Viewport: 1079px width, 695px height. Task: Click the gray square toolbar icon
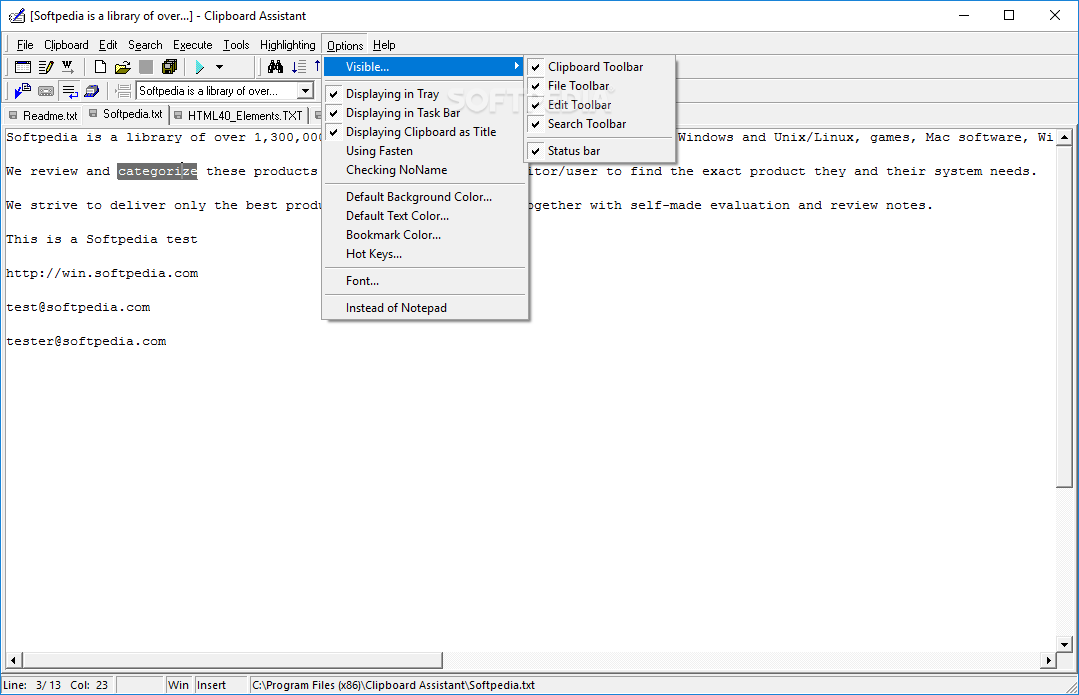[x=145, y=67]
